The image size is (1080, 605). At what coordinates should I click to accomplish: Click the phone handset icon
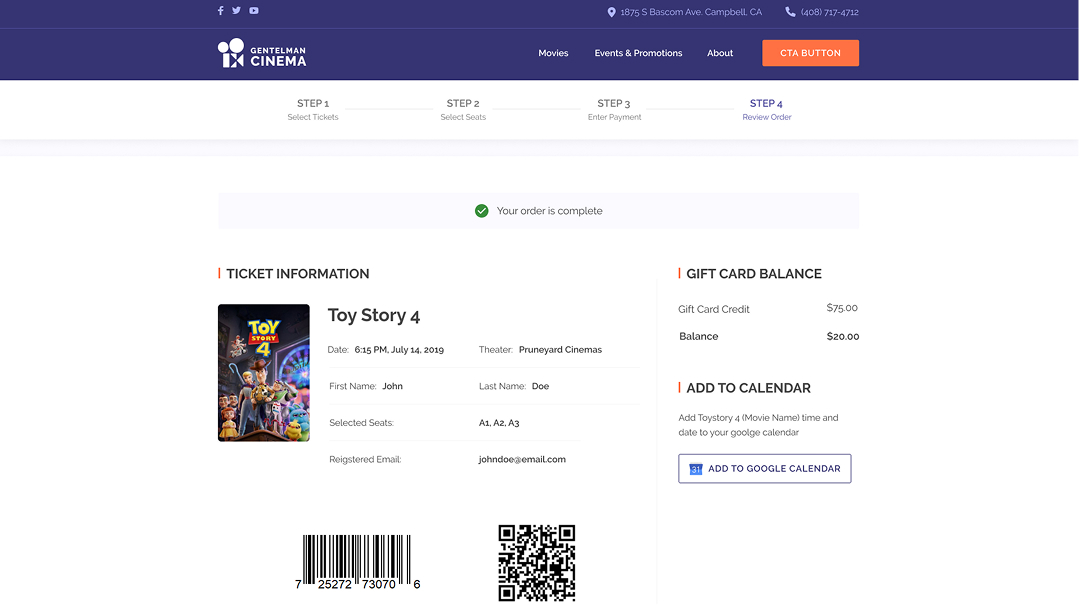790,12
